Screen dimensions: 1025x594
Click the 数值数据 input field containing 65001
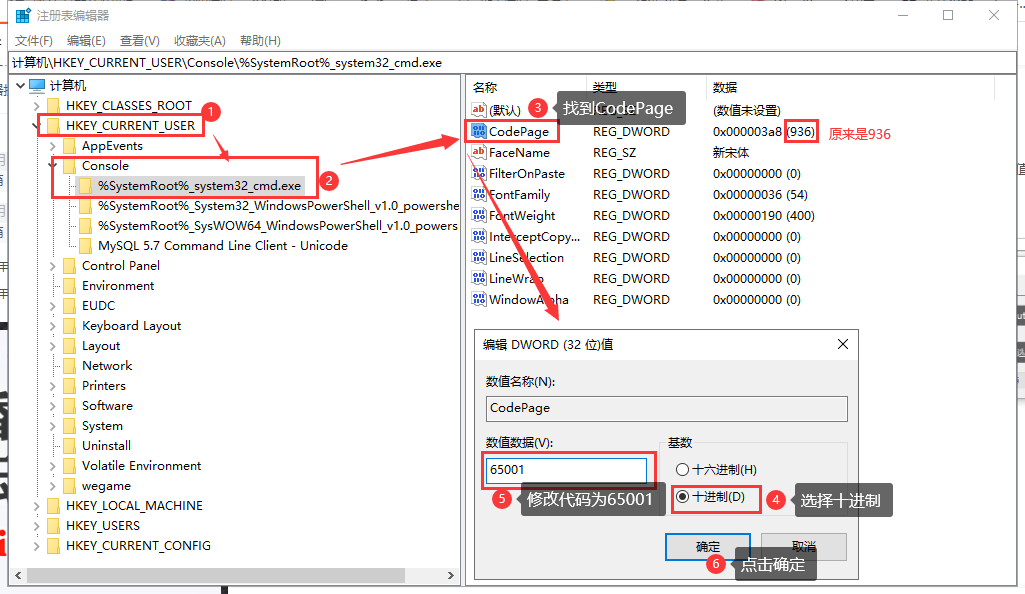click(x=566, y=470)
